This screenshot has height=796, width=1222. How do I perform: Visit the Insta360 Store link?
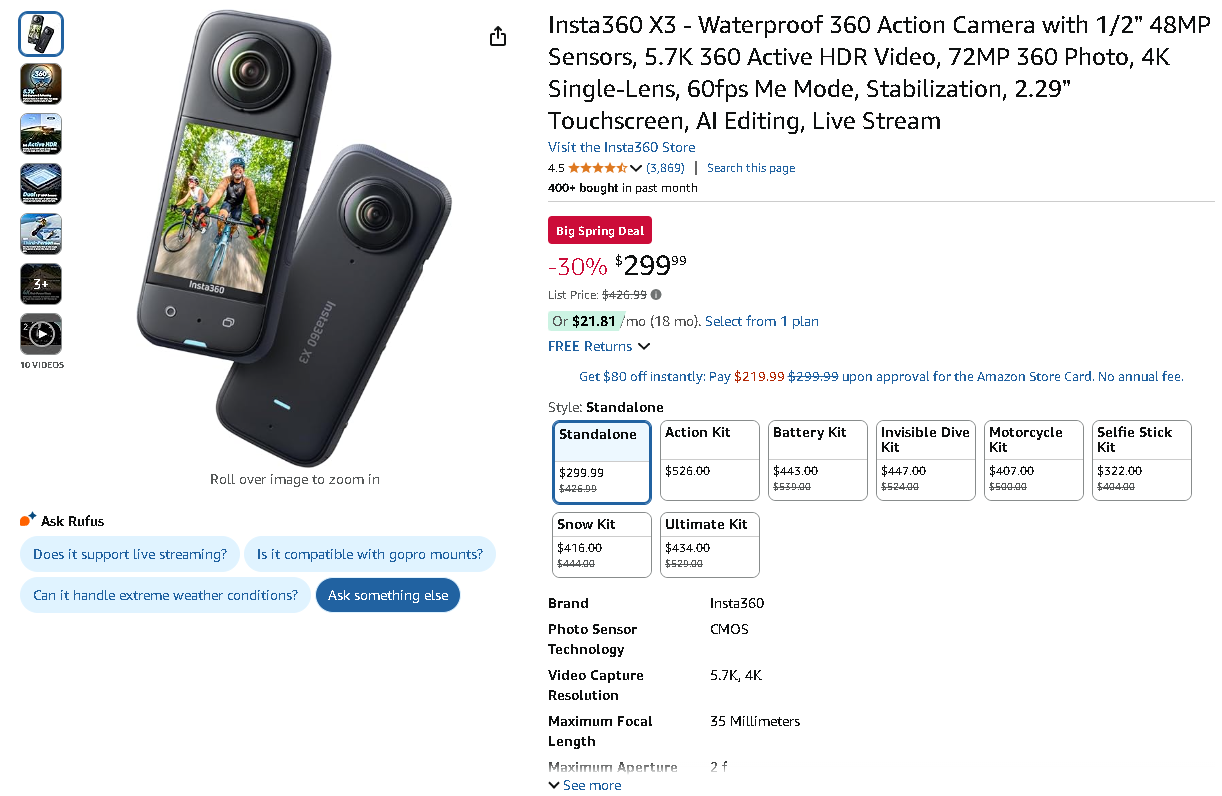tap(621, 147)
